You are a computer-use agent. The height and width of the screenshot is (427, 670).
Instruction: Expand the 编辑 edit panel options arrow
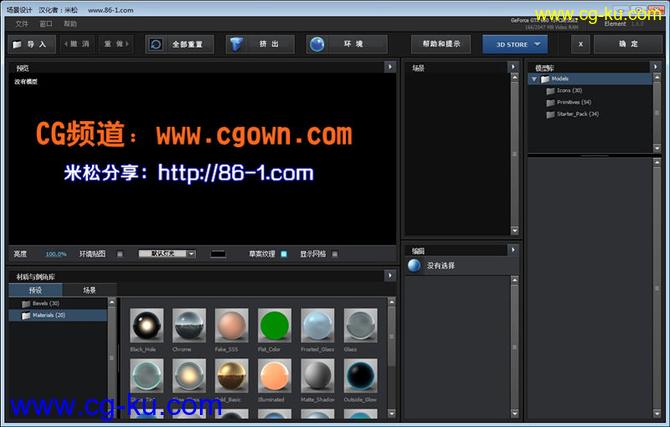coord(513,250)
